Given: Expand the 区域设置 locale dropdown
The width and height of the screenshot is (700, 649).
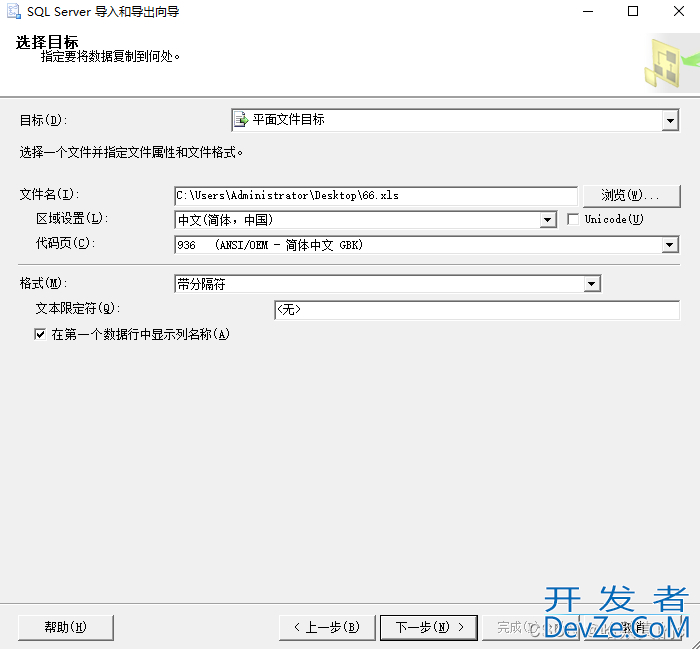Looking at the screenshot, I should pyautogui.click(x=547, y=220).
